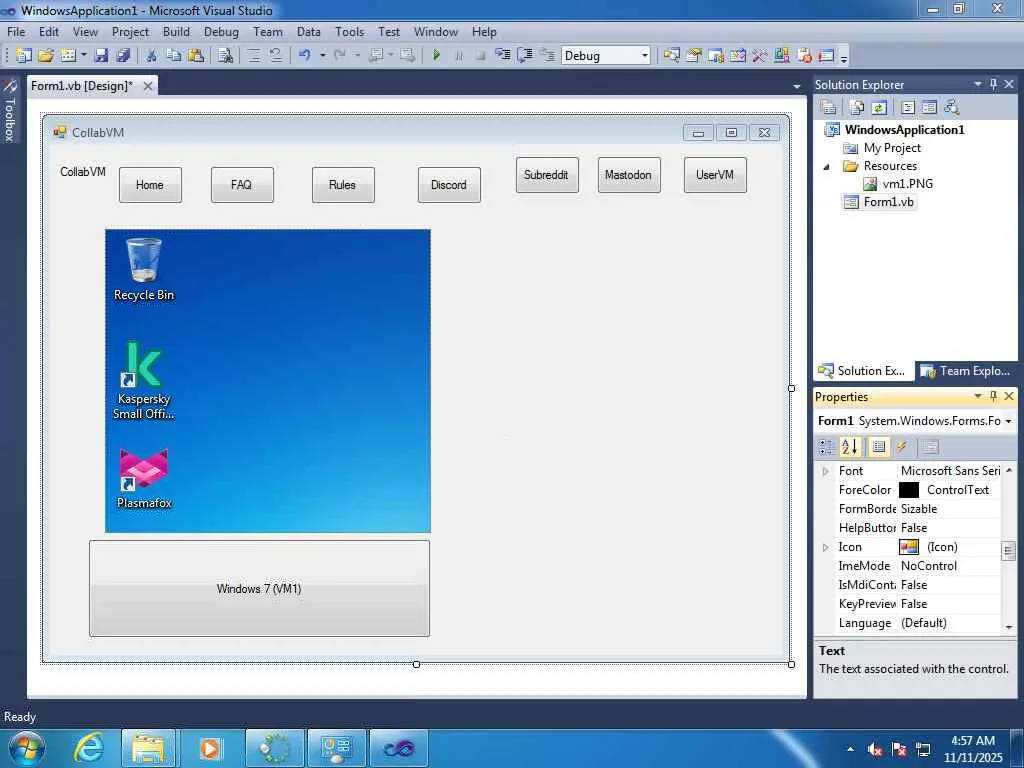
Task: Click the Undo arrow icon
Action: (x=304, y=56)
